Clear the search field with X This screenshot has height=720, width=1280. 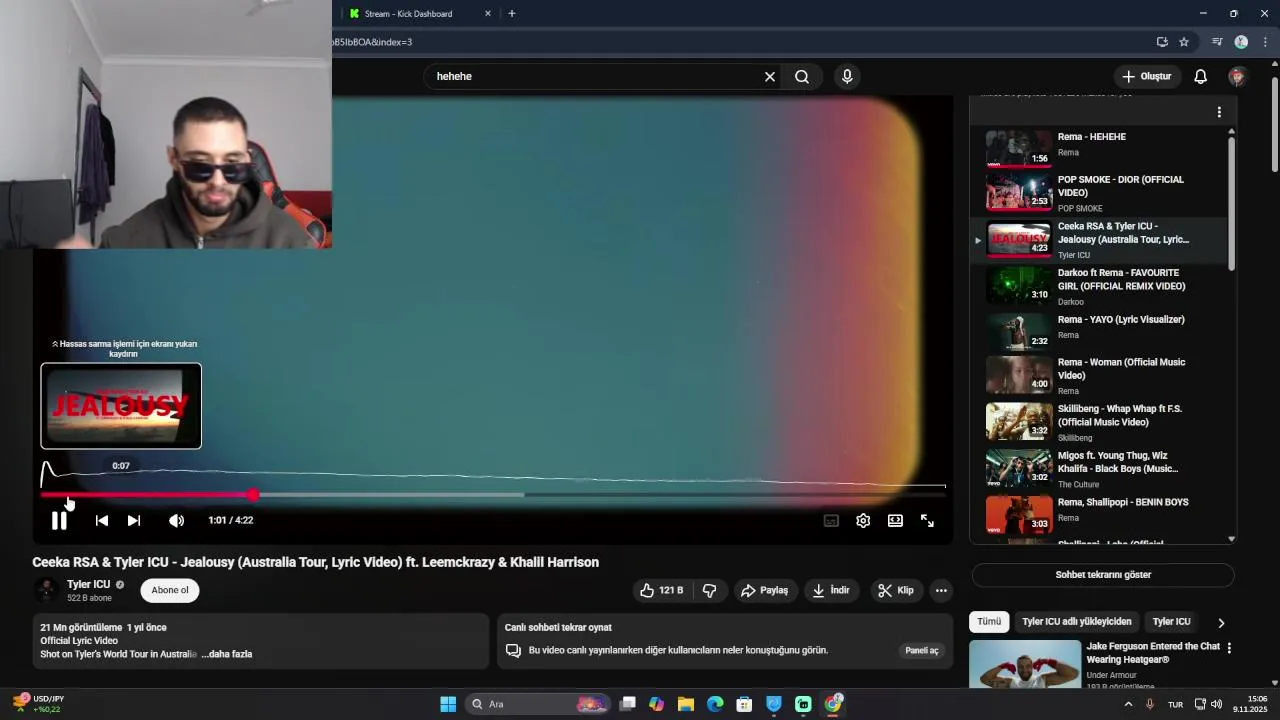(x=770, y=76)
